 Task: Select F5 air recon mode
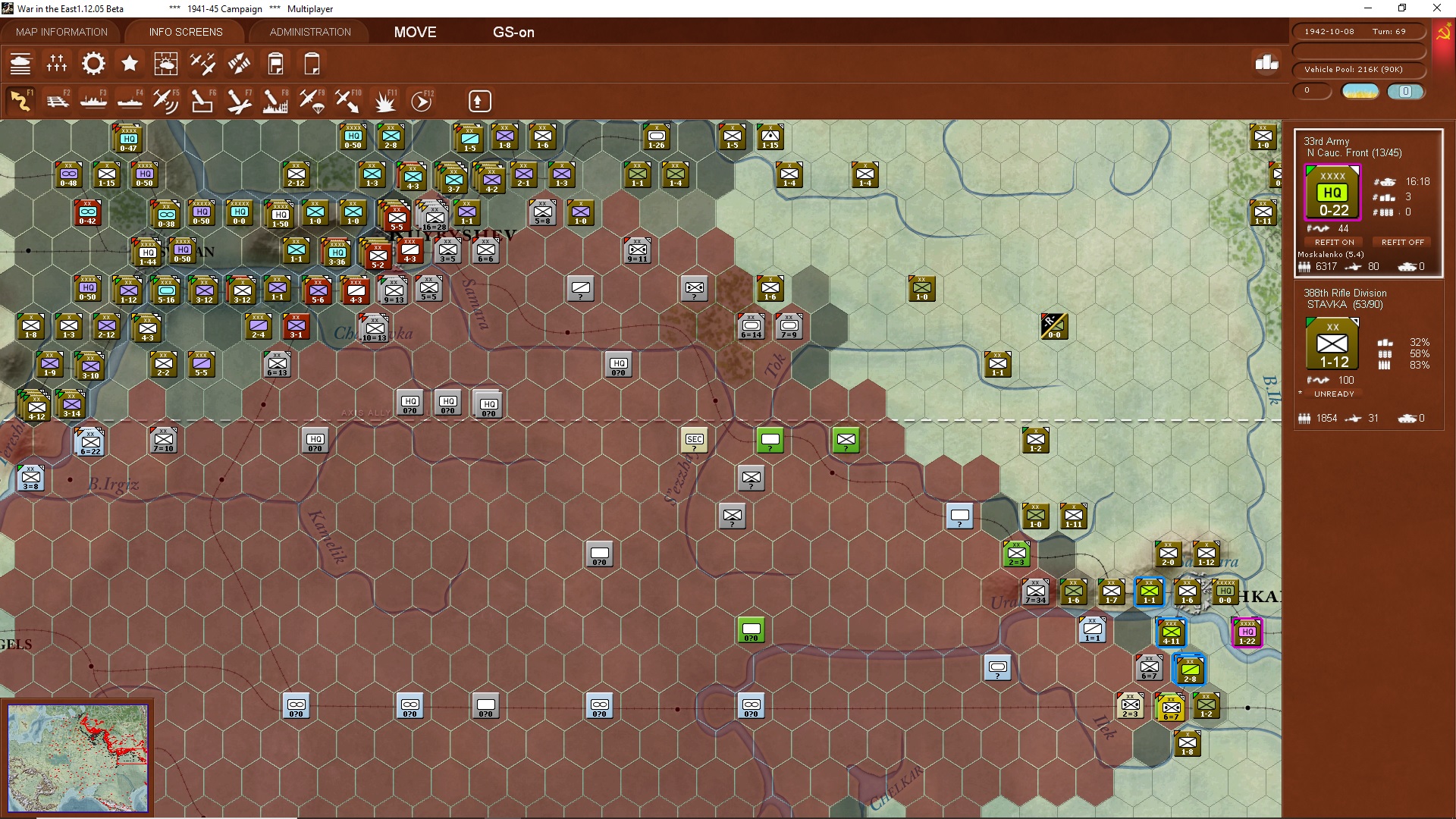pyautogui.click(x=166, y=101)
